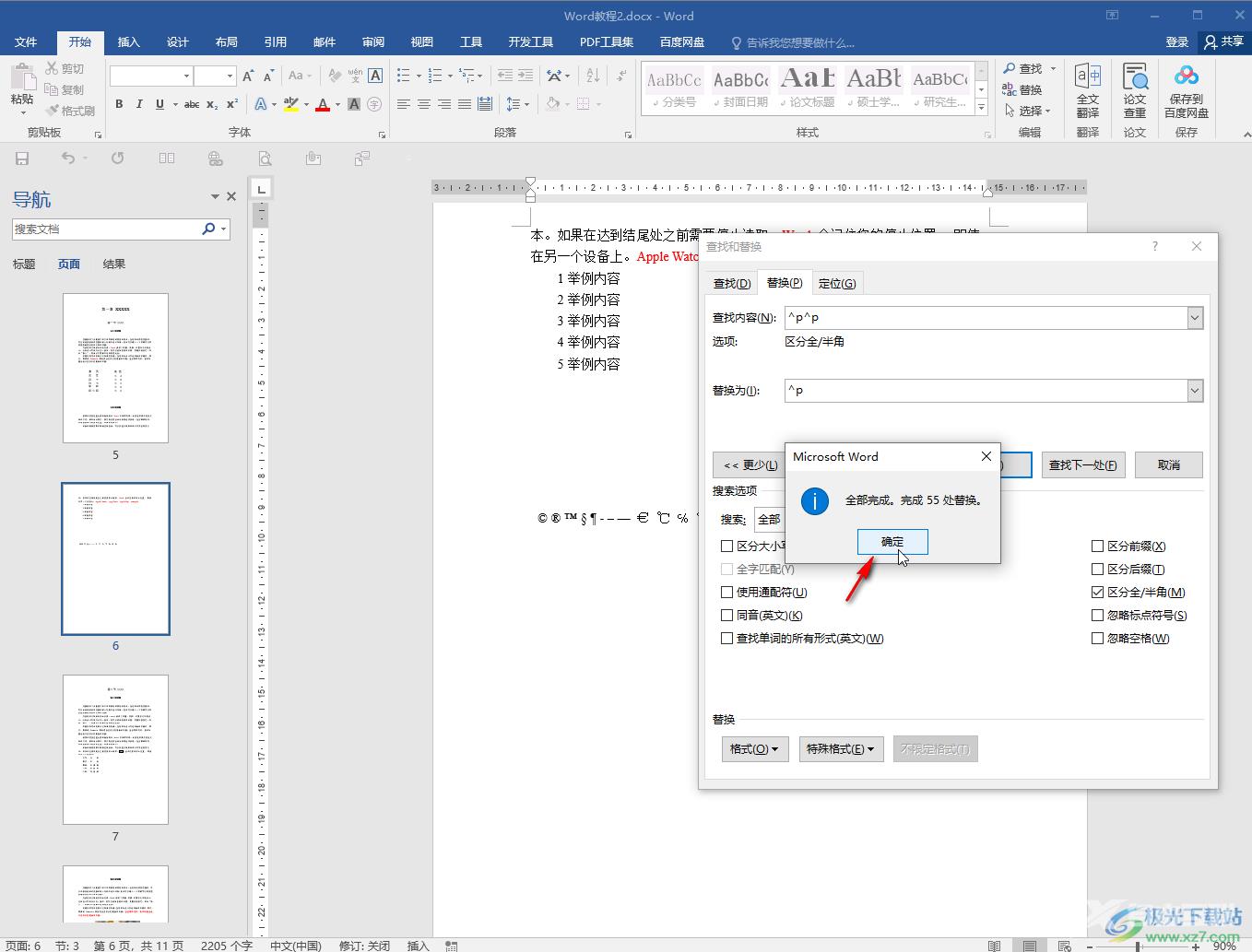Viewport: 1252px width, 952px height.
Task: Click the character border icon
Action: click(x=375, y=76)
